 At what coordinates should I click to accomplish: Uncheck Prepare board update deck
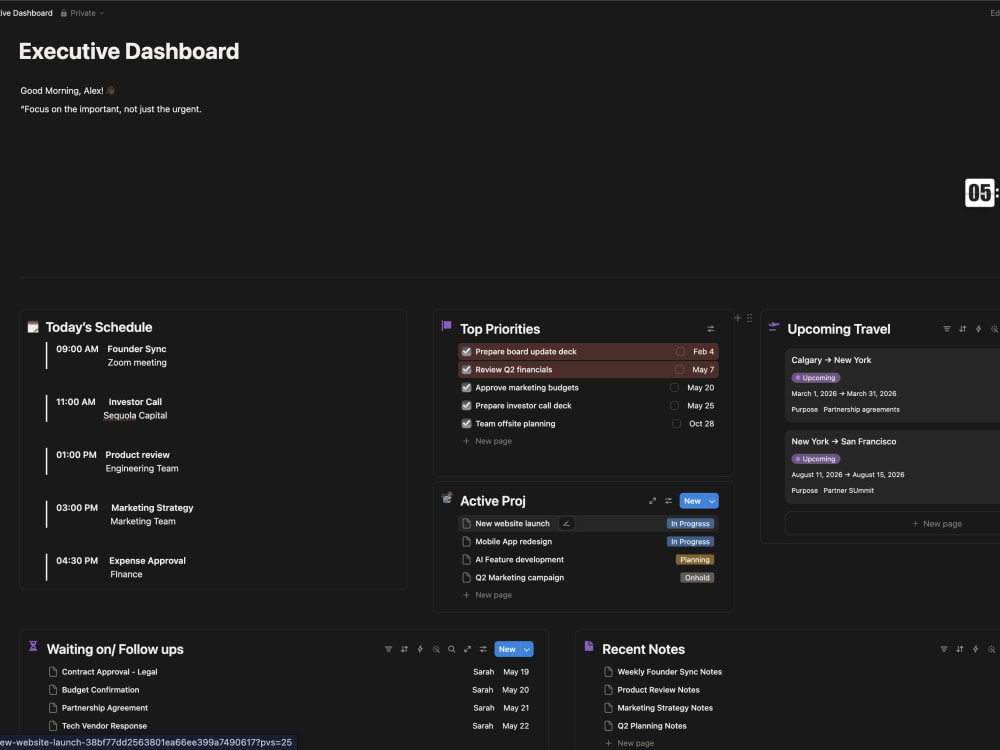click(467, 351)
